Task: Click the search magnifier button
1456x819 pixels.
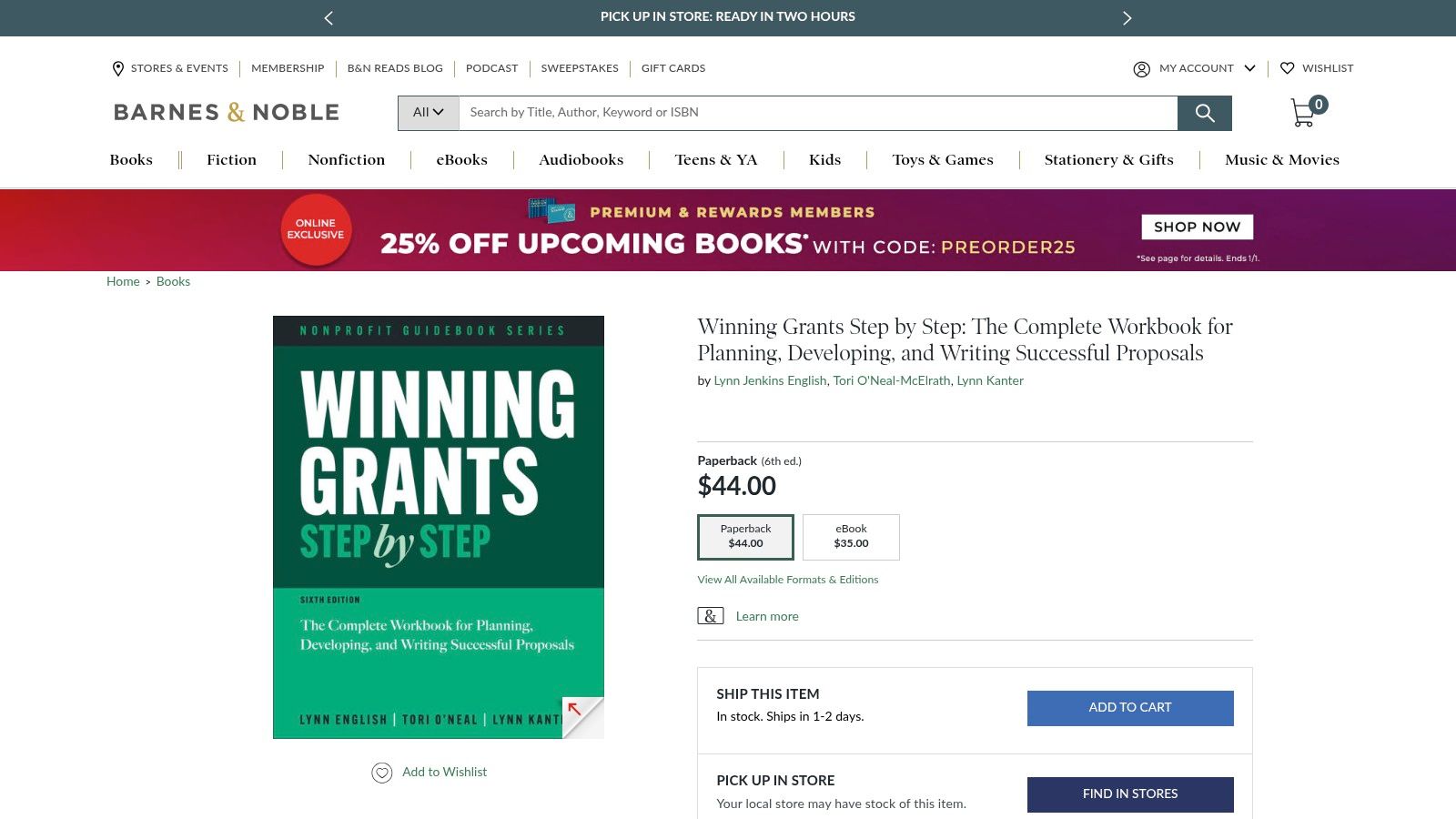Action: coord(1205,113)
